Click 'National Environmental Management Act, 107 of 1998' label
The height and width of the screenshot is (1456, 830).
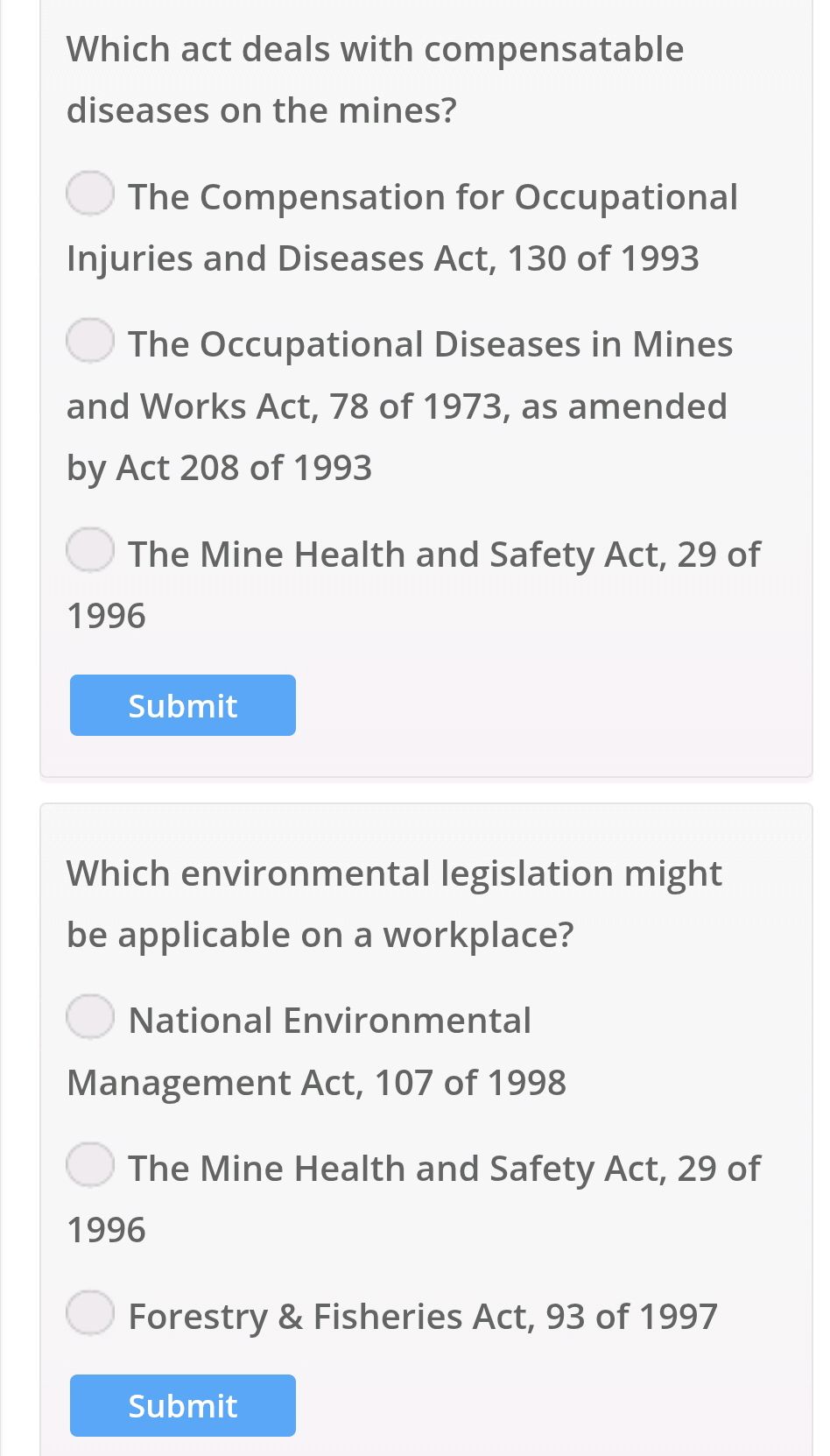329,1021
